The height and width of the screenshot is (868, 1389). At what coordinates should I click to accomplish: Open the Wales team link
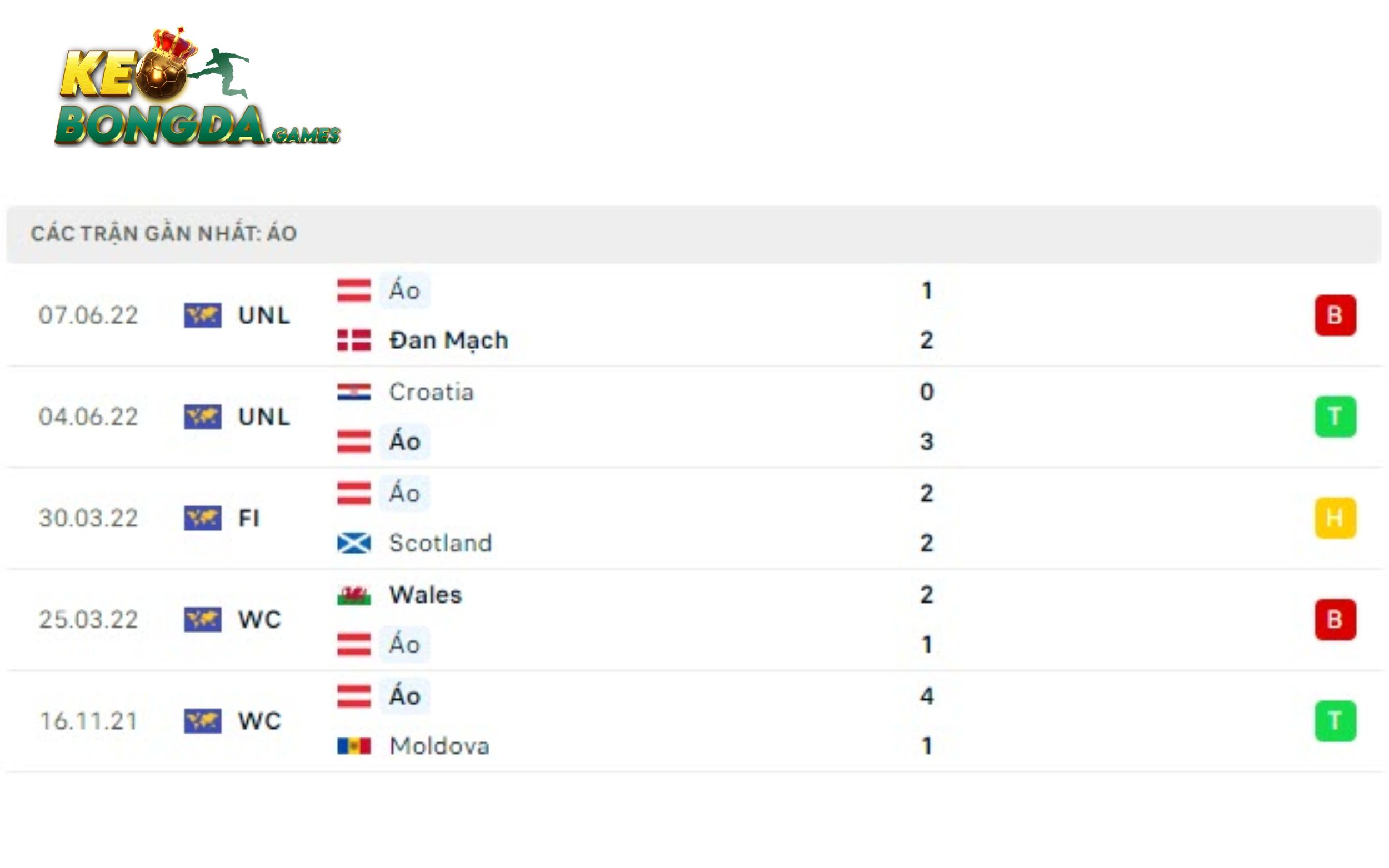[426, 595]
